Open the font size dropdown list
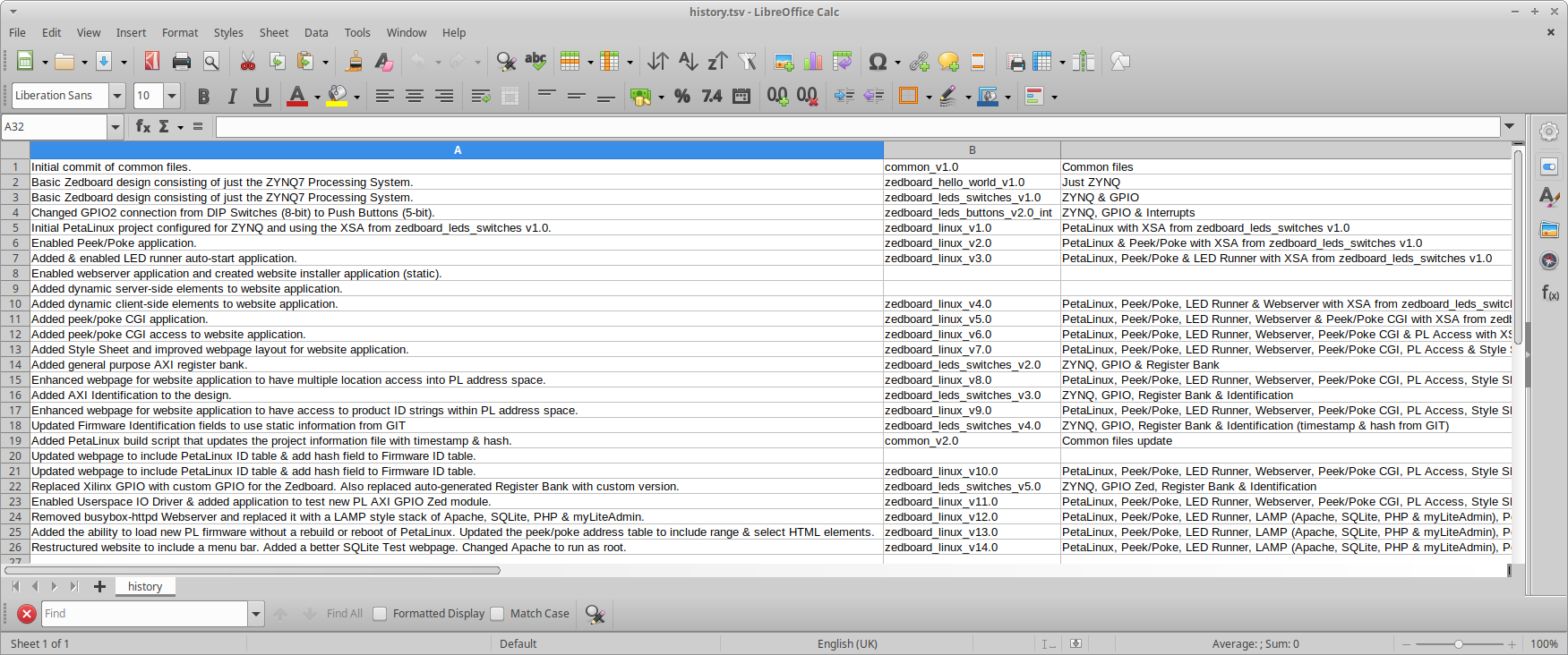This screenshot has height=655, width=1568. pyautogui.click(x=172, y=96)
